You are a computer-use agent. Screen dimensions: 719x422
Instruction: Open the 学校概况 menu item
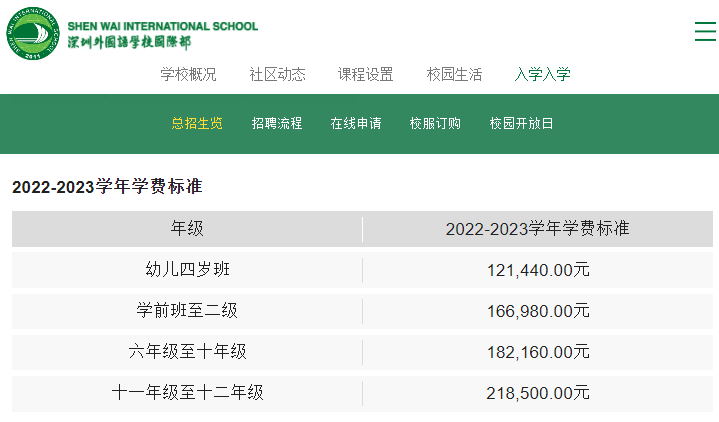(188, 74)
